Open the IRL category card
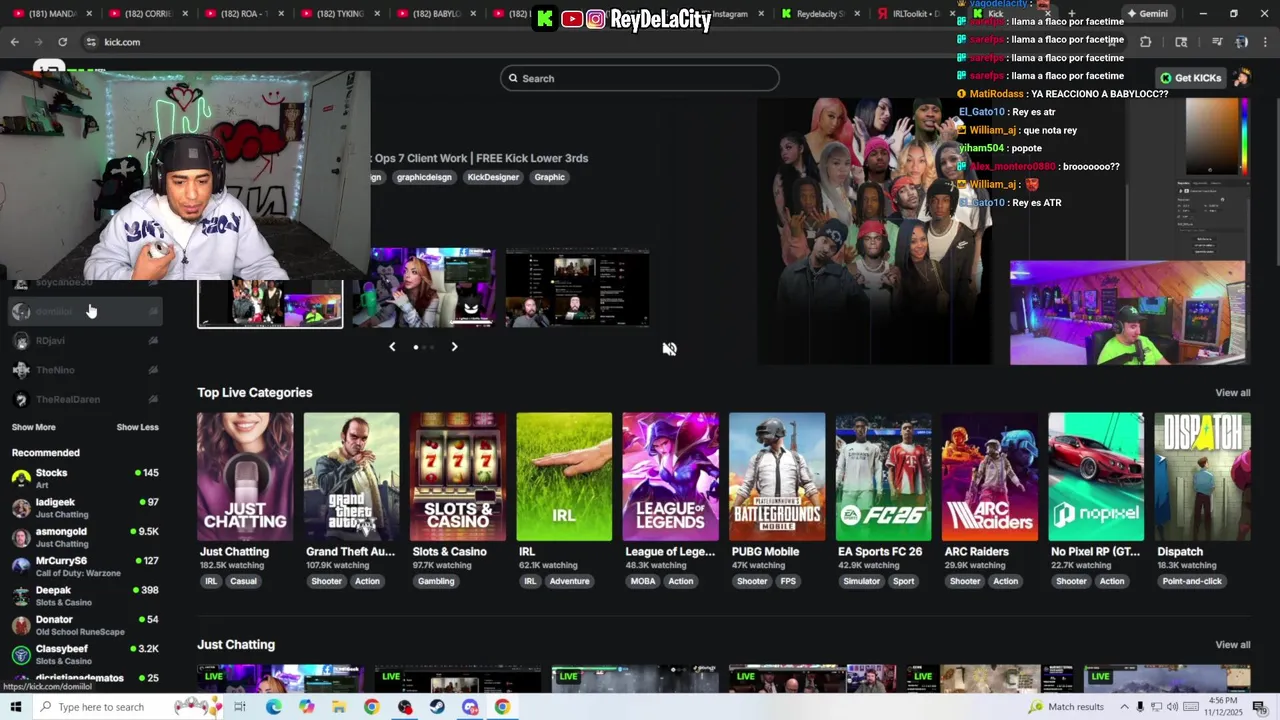Image resolution: width=1280 pixels, height=720 pixels. pyautogui.click(x=564, y=477)
